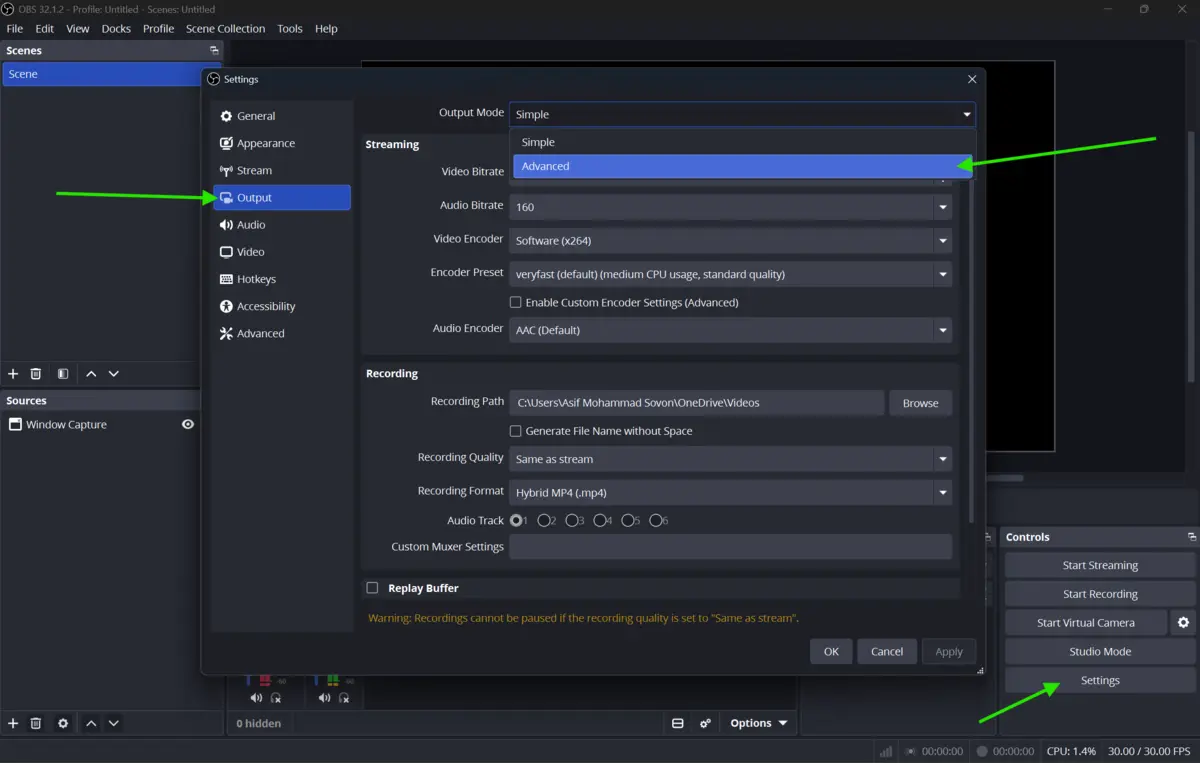
Task: Select Audio Track 4 radio button
Action: (x=600, y=520)
